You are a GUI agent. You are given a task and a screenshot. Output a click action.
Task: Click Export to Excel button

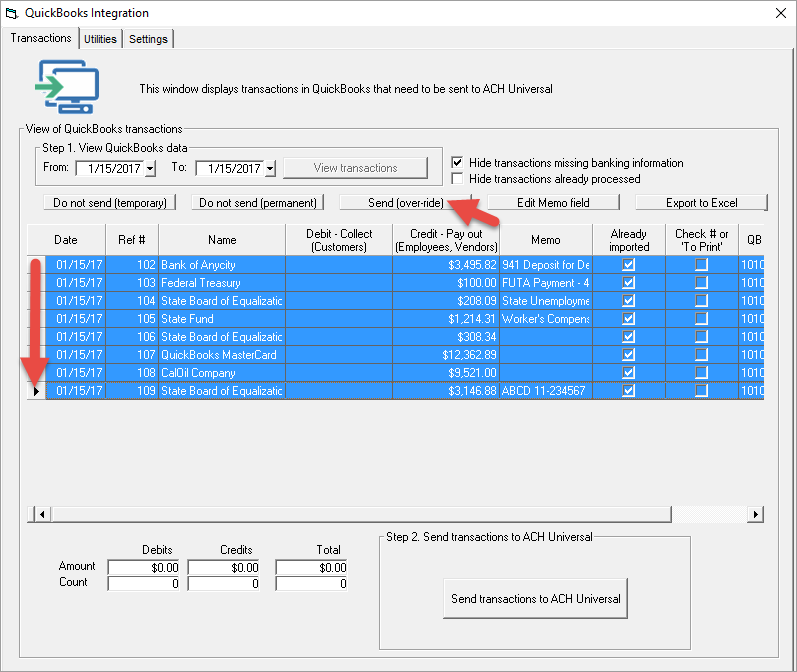701,203
